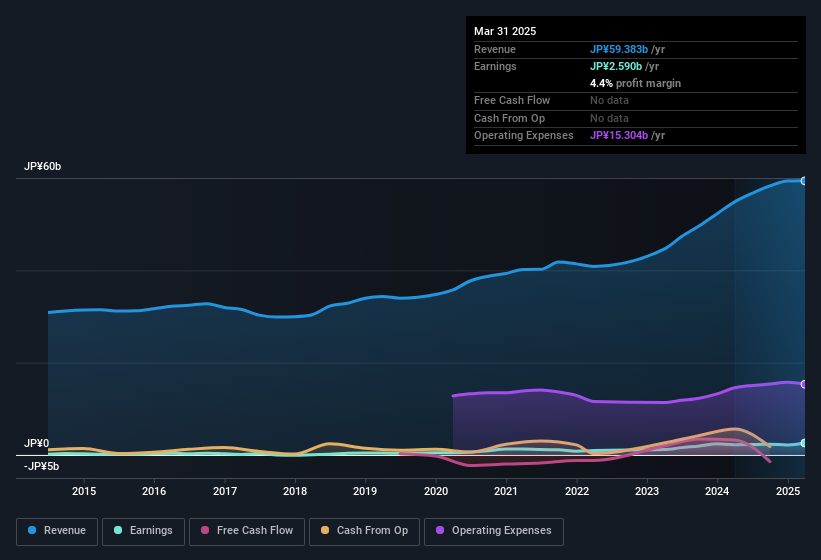This screenshot has height=560, width=821.
Task: Click the Revenue endpoint marker at 2025
Action: [x=804, y=181]
